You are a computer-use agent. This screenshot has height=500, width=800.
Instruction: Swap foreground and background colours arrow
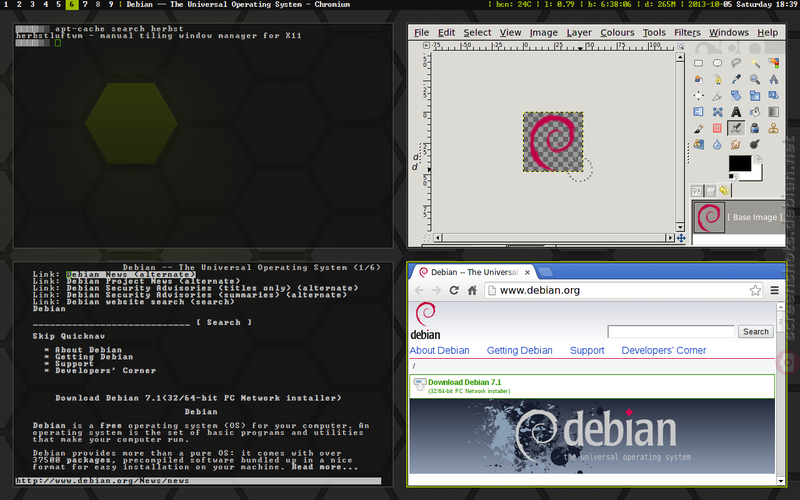point(759,159)
